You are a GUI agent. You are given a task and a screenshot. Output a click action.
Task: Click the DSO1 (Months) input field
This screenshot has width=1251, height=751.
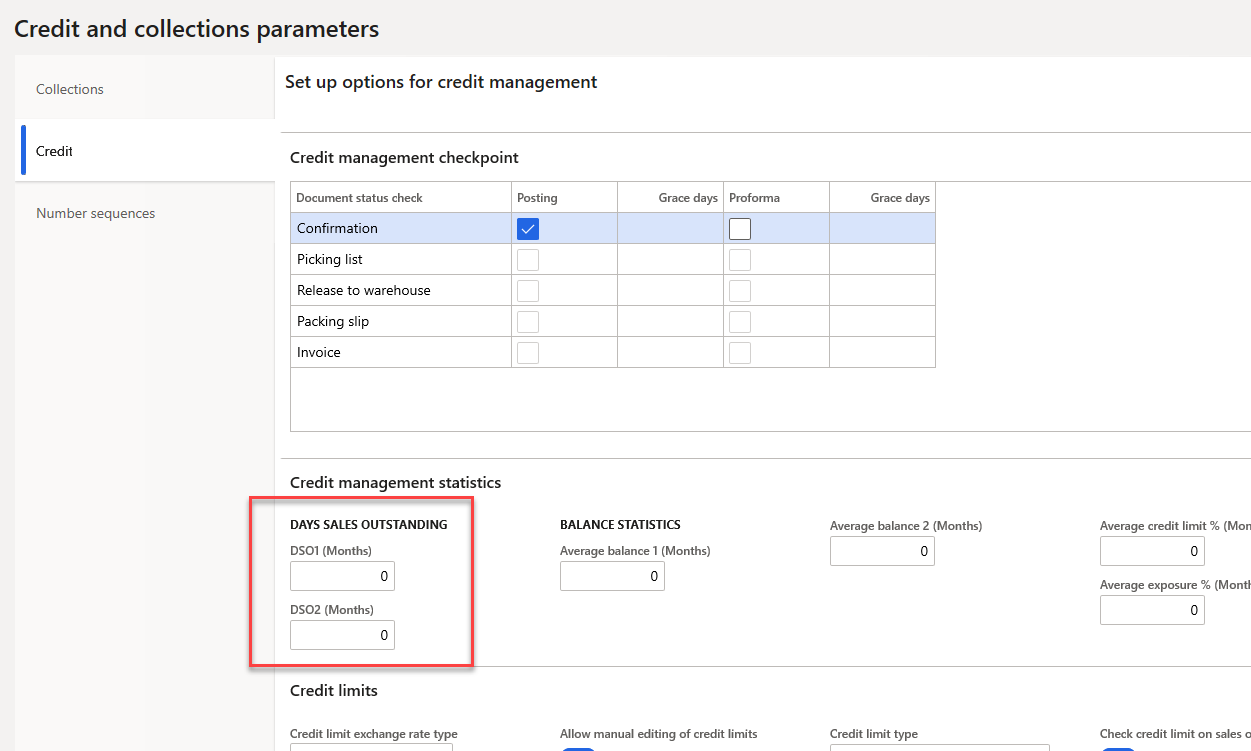pos(342,576)
